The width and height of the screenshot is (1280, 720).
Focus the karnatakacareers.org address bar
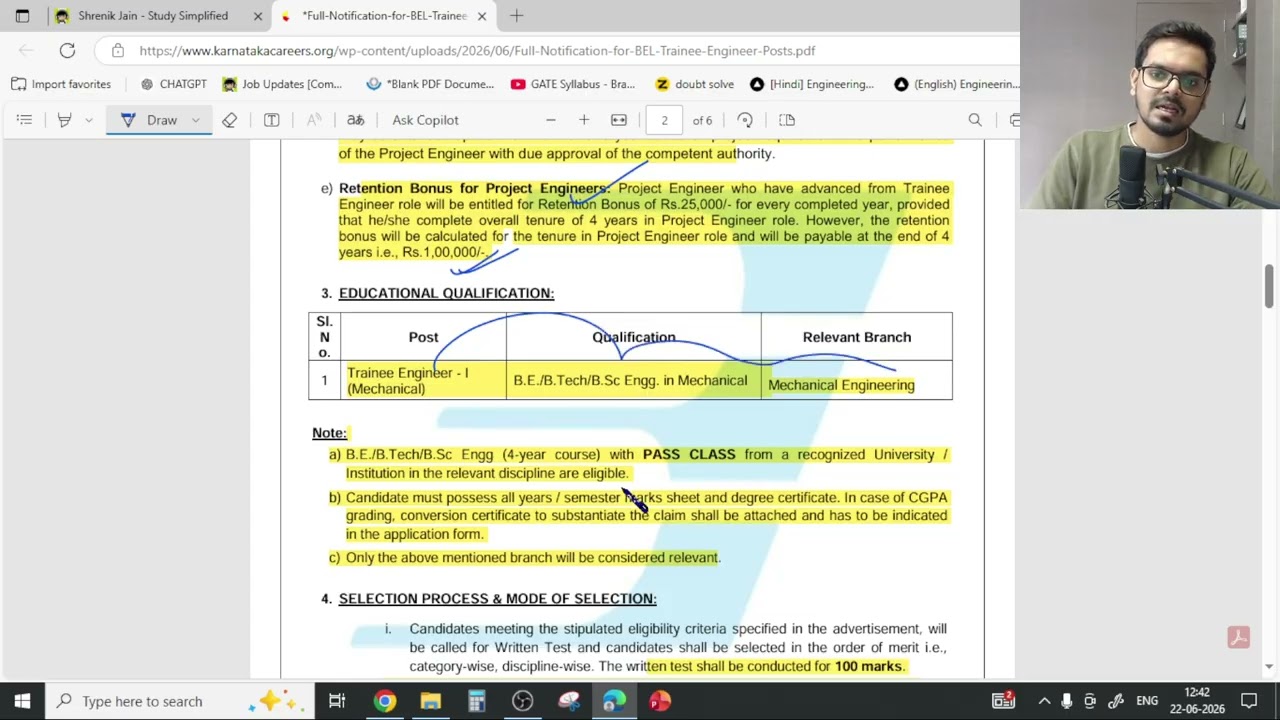477,51
